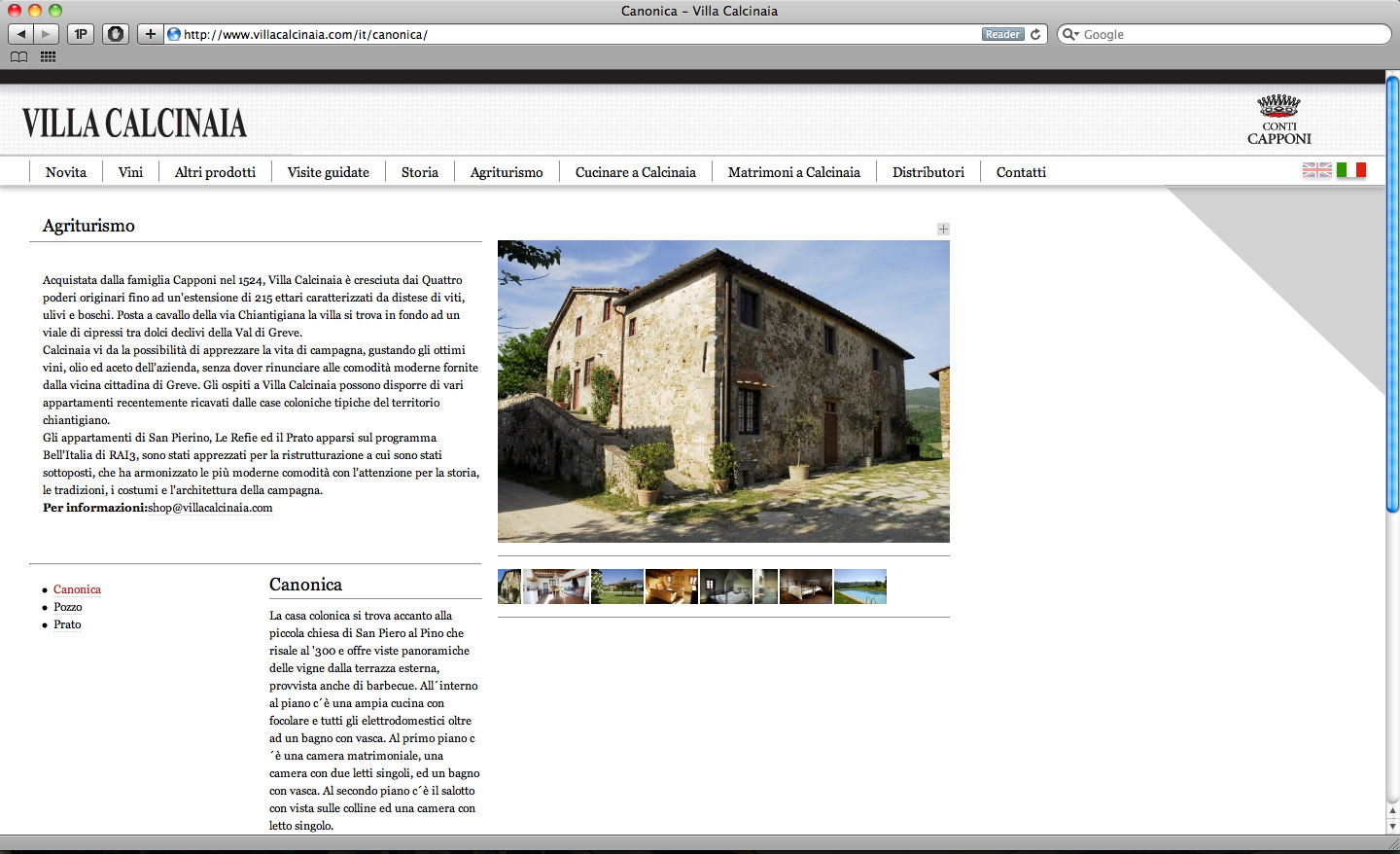Click the Villa Calcinaia logo
Viewport: 1400px width, 854px height.
click(x=134, y=124)
